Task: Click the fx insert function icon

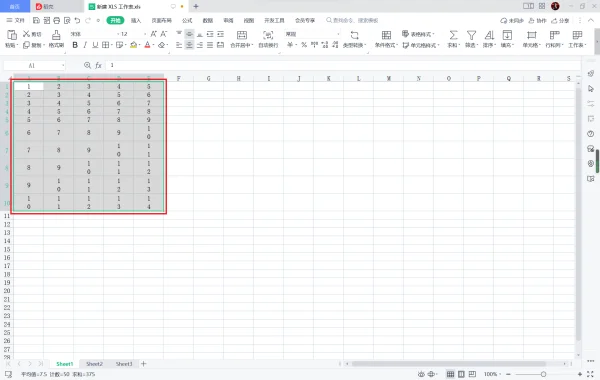Action: pyautogui.click(x=98, y=65)
